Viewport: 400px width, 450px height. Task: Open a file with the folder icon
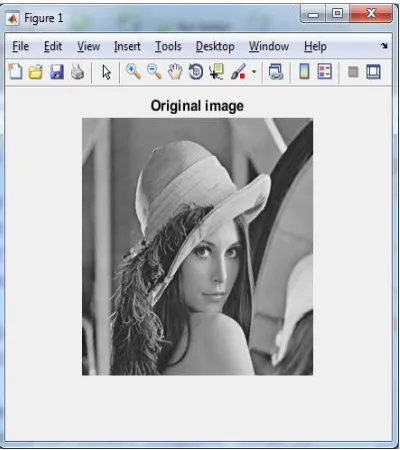36,72
